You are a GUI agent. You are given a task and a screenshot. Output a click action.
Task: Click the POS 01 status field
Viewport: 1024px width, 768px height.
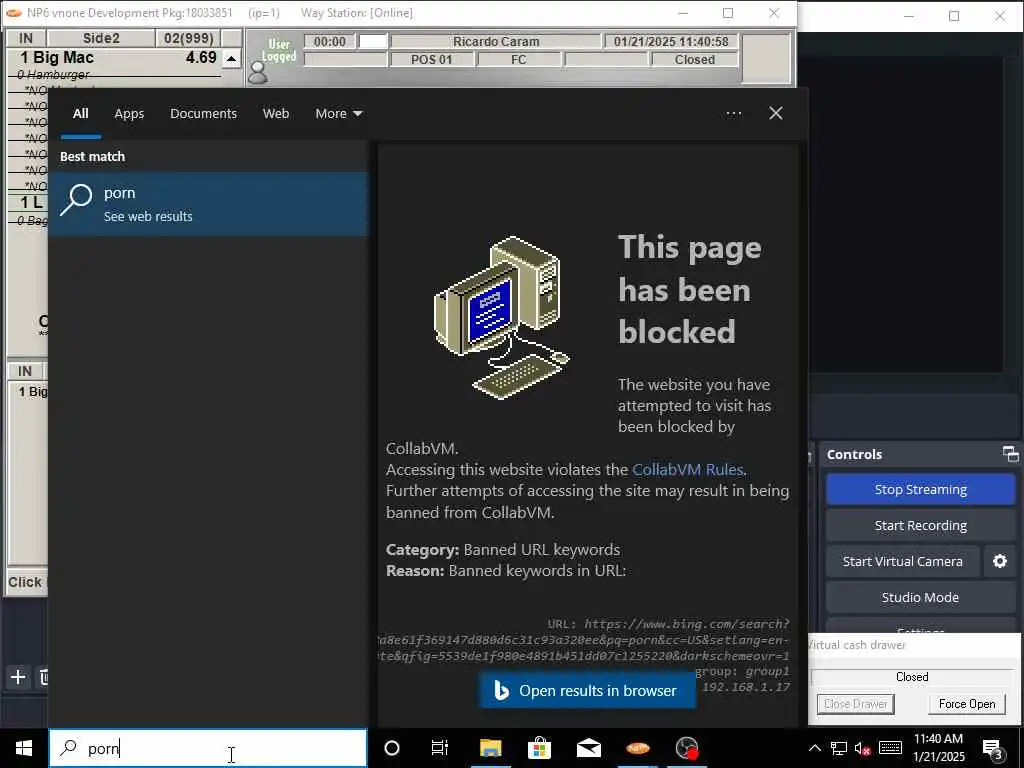pos(432,59)
